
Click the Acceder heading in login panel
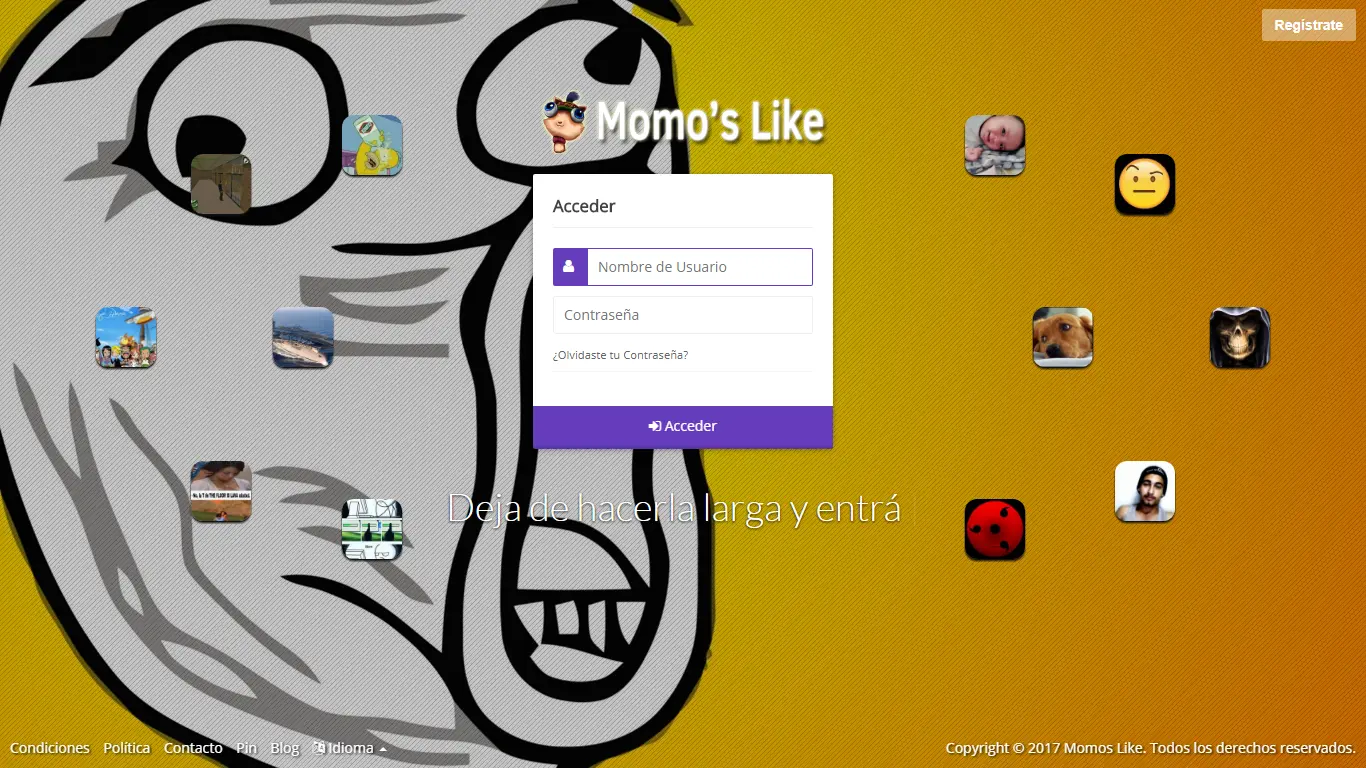(584, 206)
